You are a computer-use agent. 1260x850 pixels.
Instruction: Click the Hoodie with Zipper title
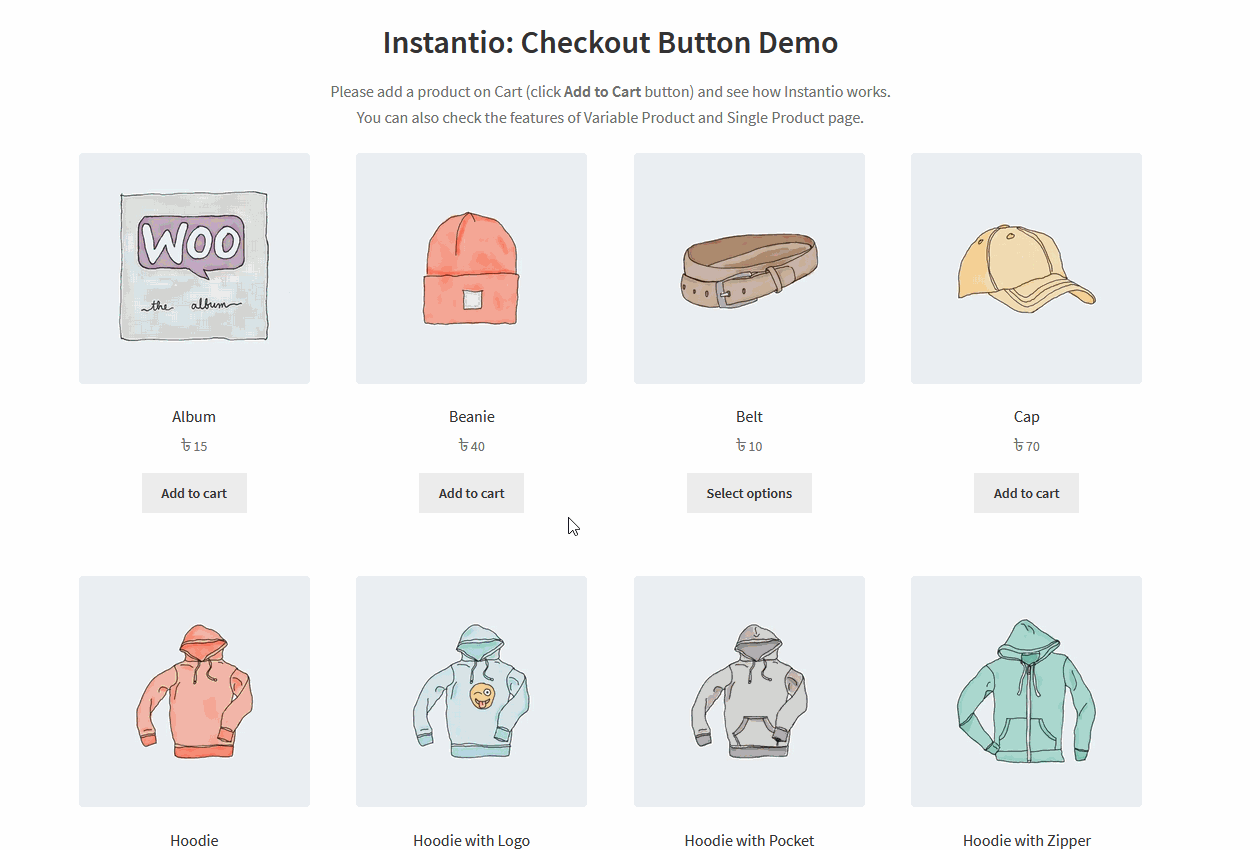coord(1027,841)
